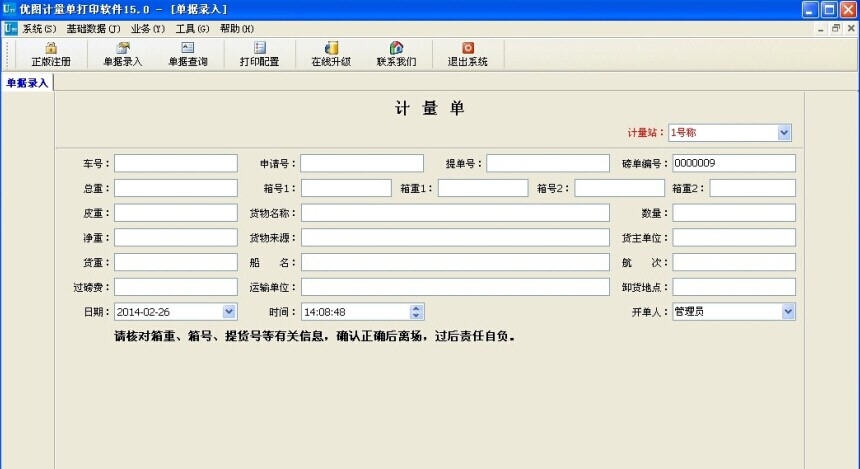Viewport: 860px width, 469px height.
Task: Click the 磅单编号 field showing 0000009
Action: (734, 163)
